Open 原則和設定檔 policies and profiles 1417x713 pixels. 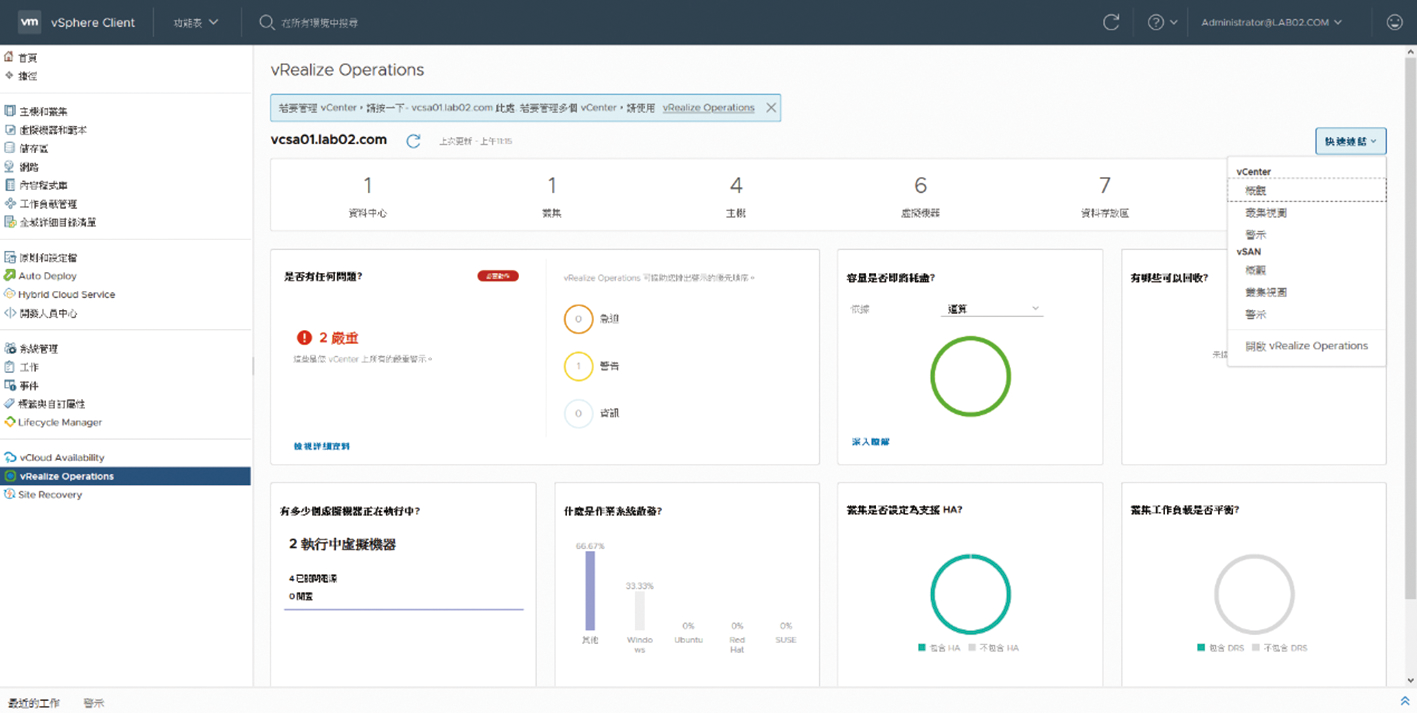coord(41,258)
